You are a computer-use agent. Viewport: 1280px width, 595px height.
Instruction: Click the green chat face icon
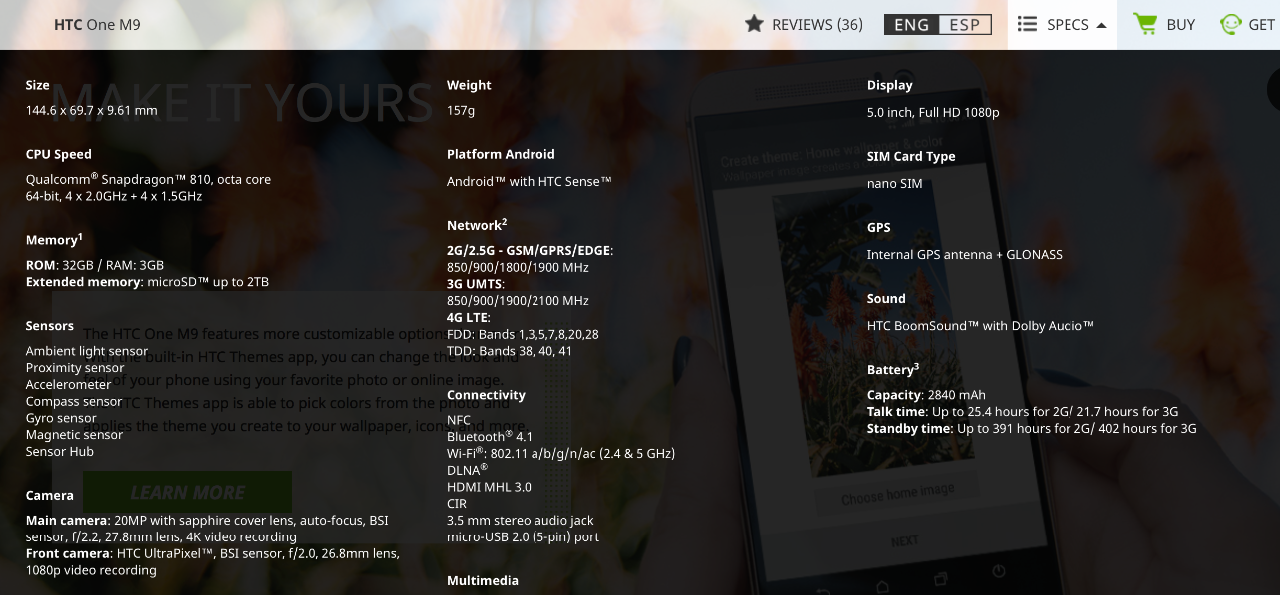1231,24
